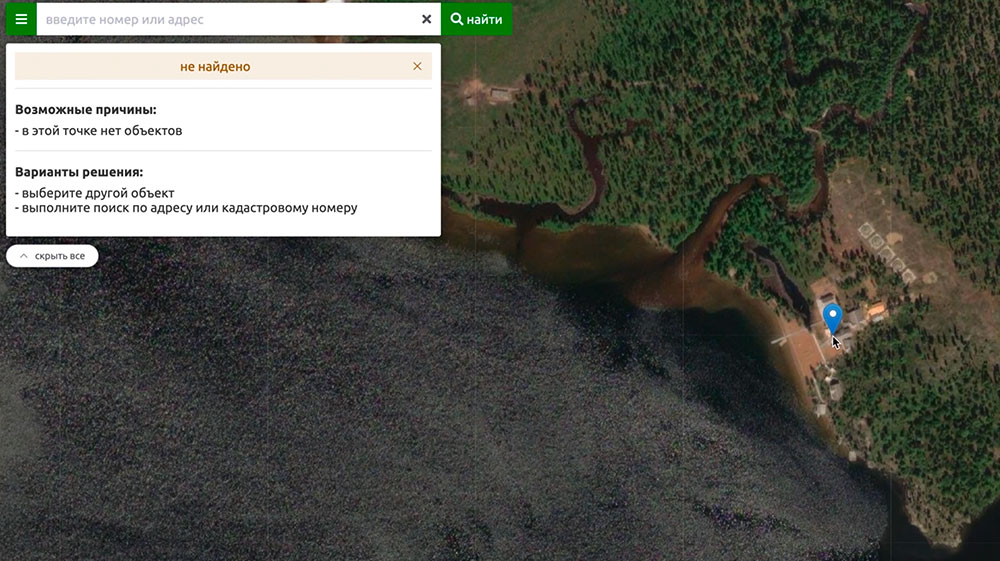Image resolution: width=1000 pixels, height=561 pixels.
Task: Click the "в этой точке нет объектов" line
Action: (x=102, y=131)
